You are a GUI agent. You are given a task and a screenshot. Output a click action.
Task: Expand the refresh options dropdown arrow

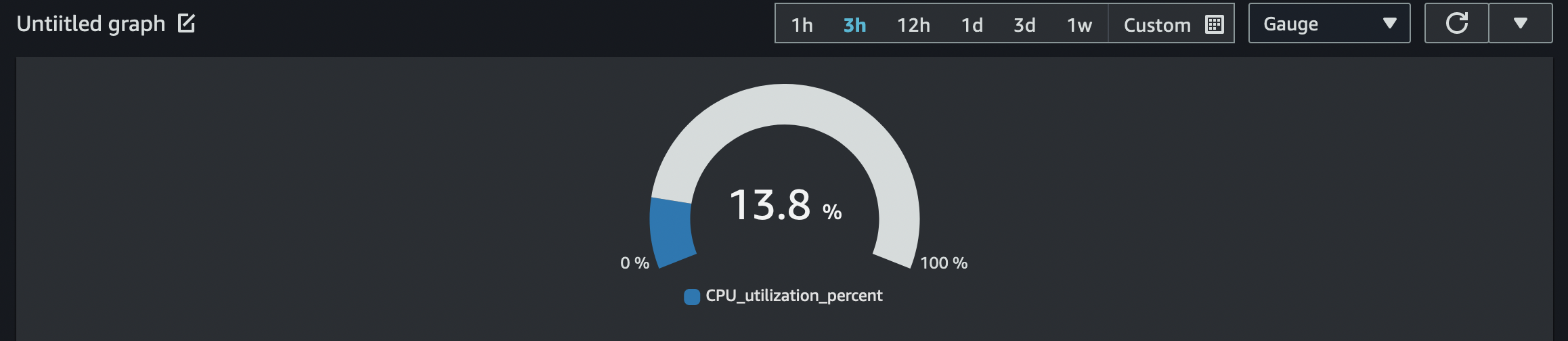click(1521, 24)
